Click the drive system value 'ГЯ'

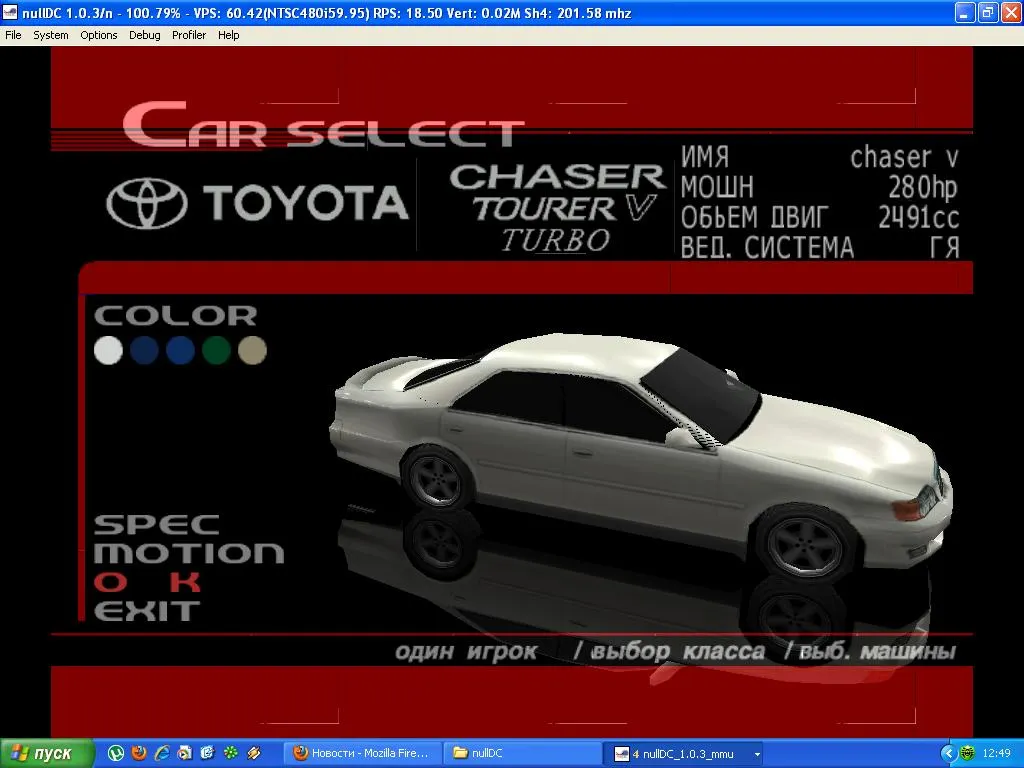944,248
